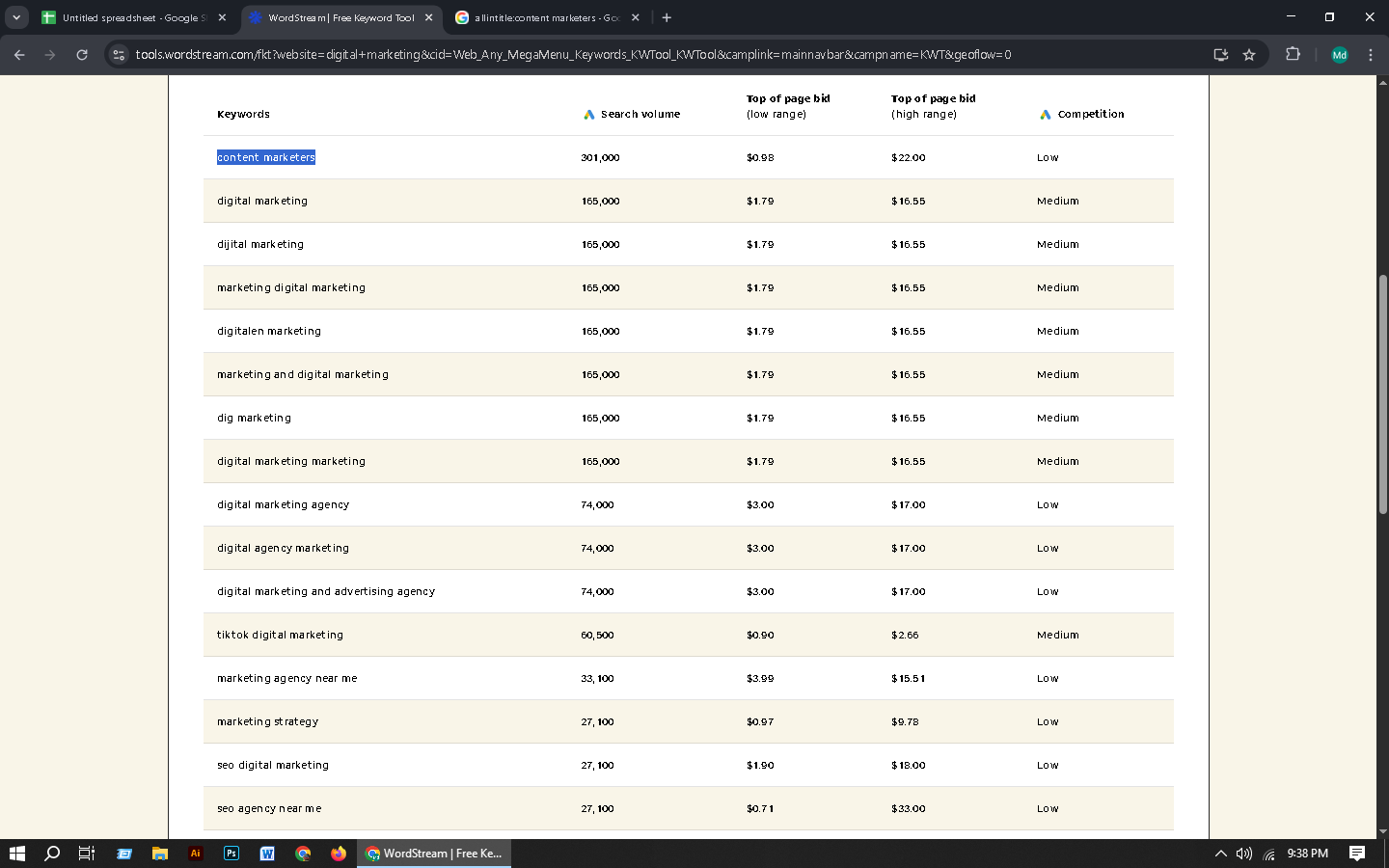
Task: Click 'marketing digital marketing' keyword
Action: pos(291,287)
